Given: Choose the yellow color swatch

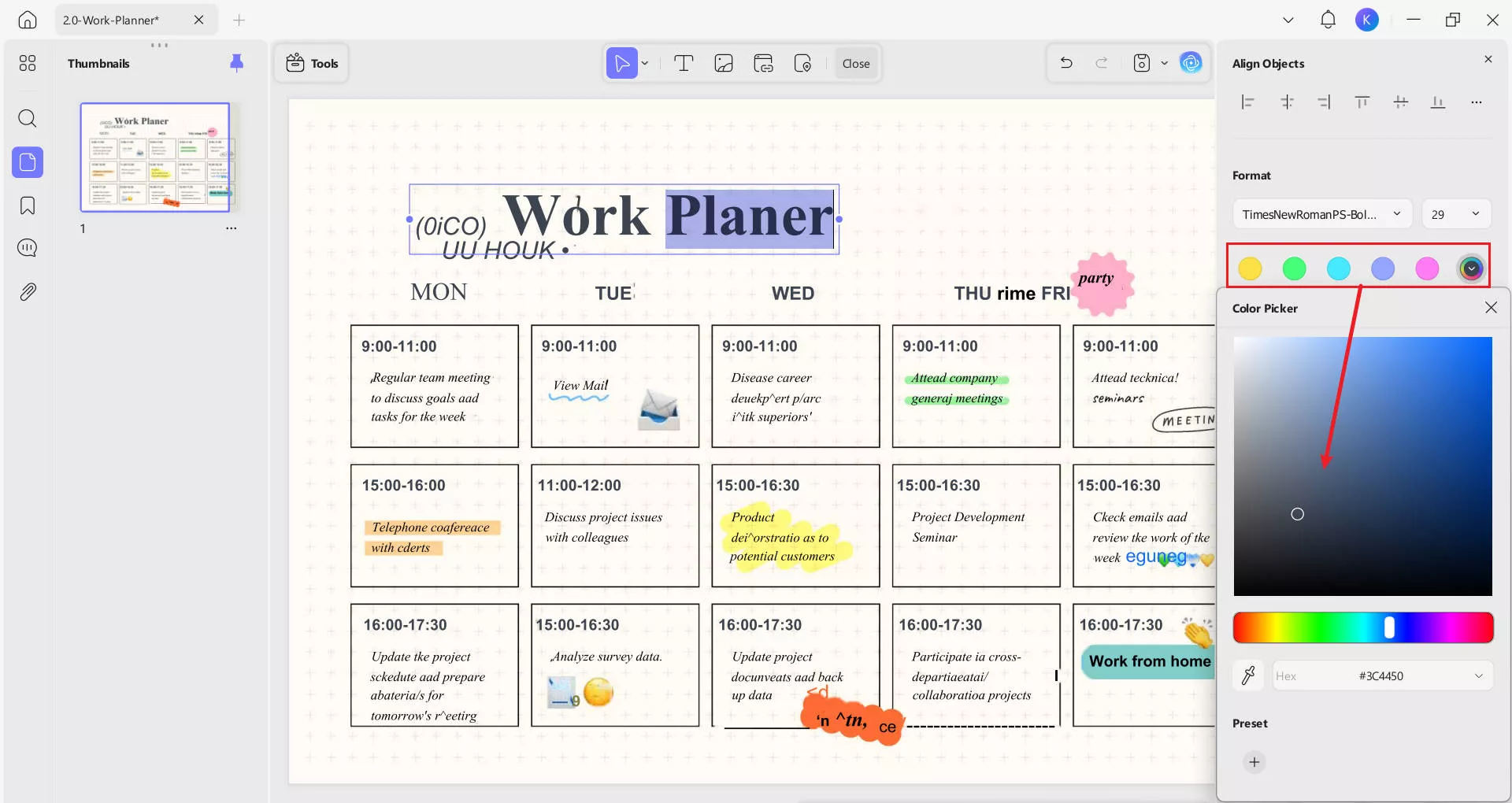Looking at the screenshot, I should pyautogui.click(x=1250, y=268).
